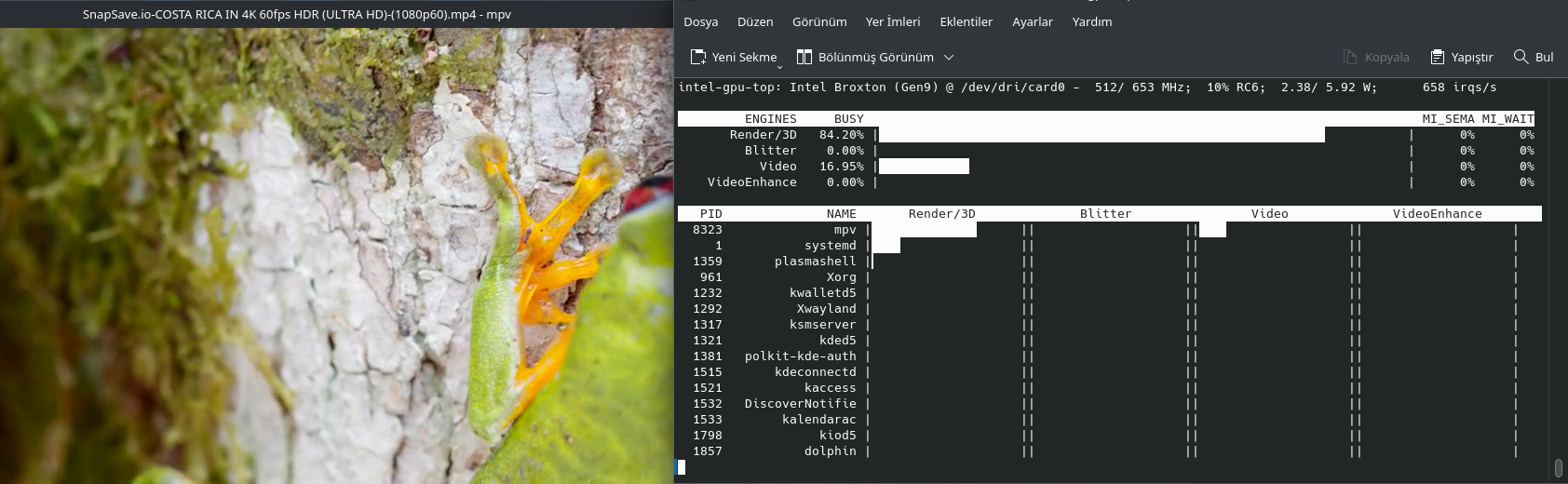
Task: Click the Bul search magnifier icon
Action: pyautogui.click(x=1521, y=57)
